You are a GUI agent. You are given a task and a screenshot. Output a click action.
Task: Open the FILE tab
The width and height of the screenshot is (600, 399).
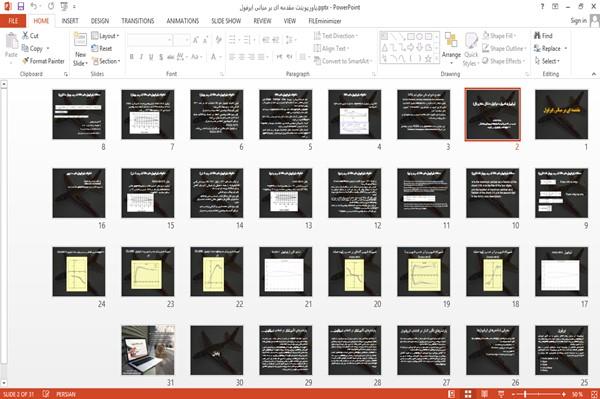click(13, 21)
